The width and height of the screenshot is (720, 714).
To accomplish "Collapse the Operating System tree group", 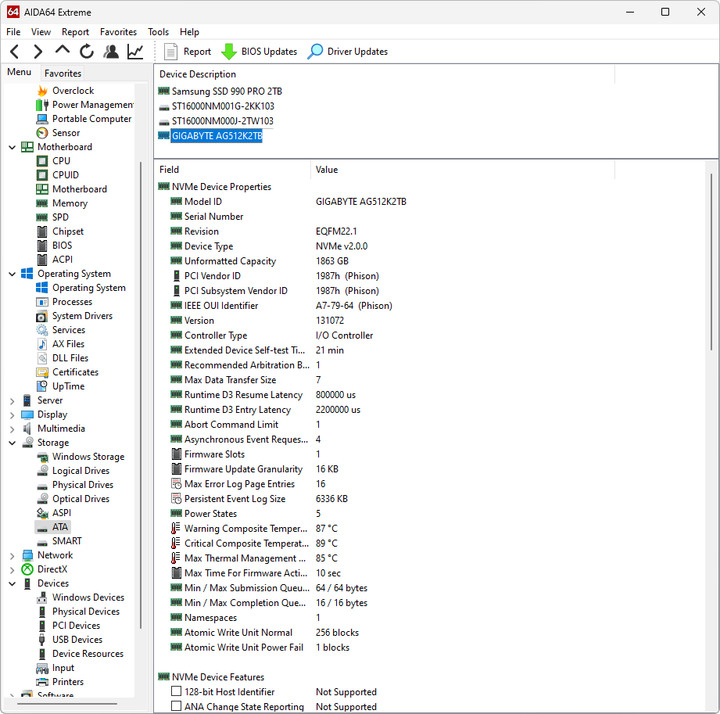I will [12, 274].
